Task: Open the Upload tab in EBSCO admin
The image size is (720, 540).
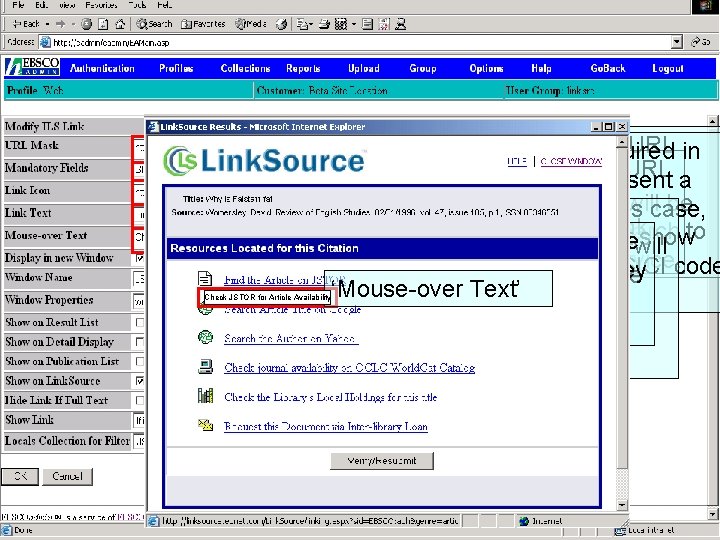Action: (364, 68)
